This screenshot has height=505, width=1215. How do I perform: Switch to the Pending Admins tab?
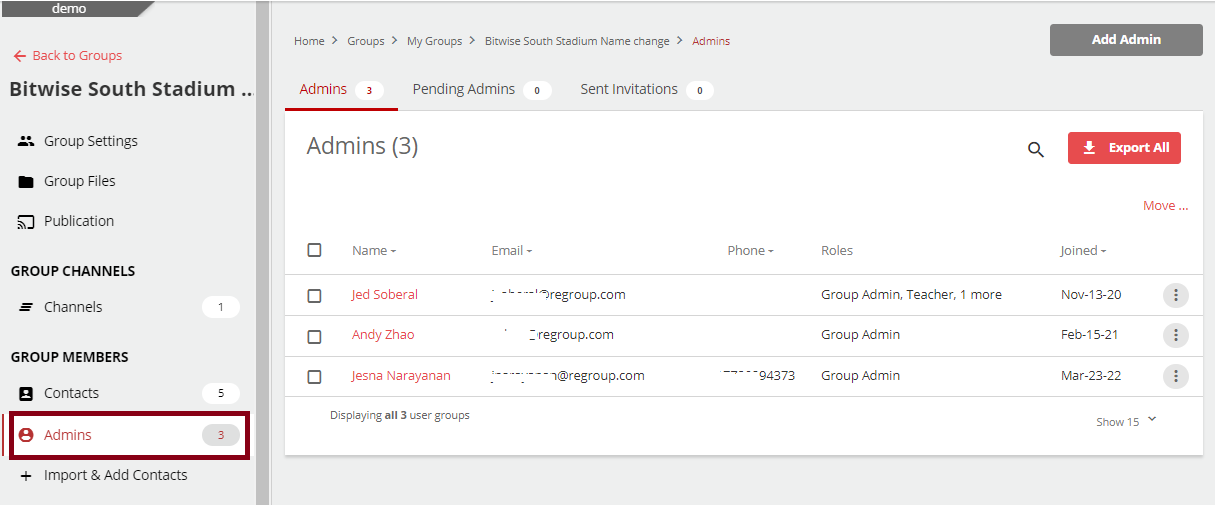[x=482, y=89]
